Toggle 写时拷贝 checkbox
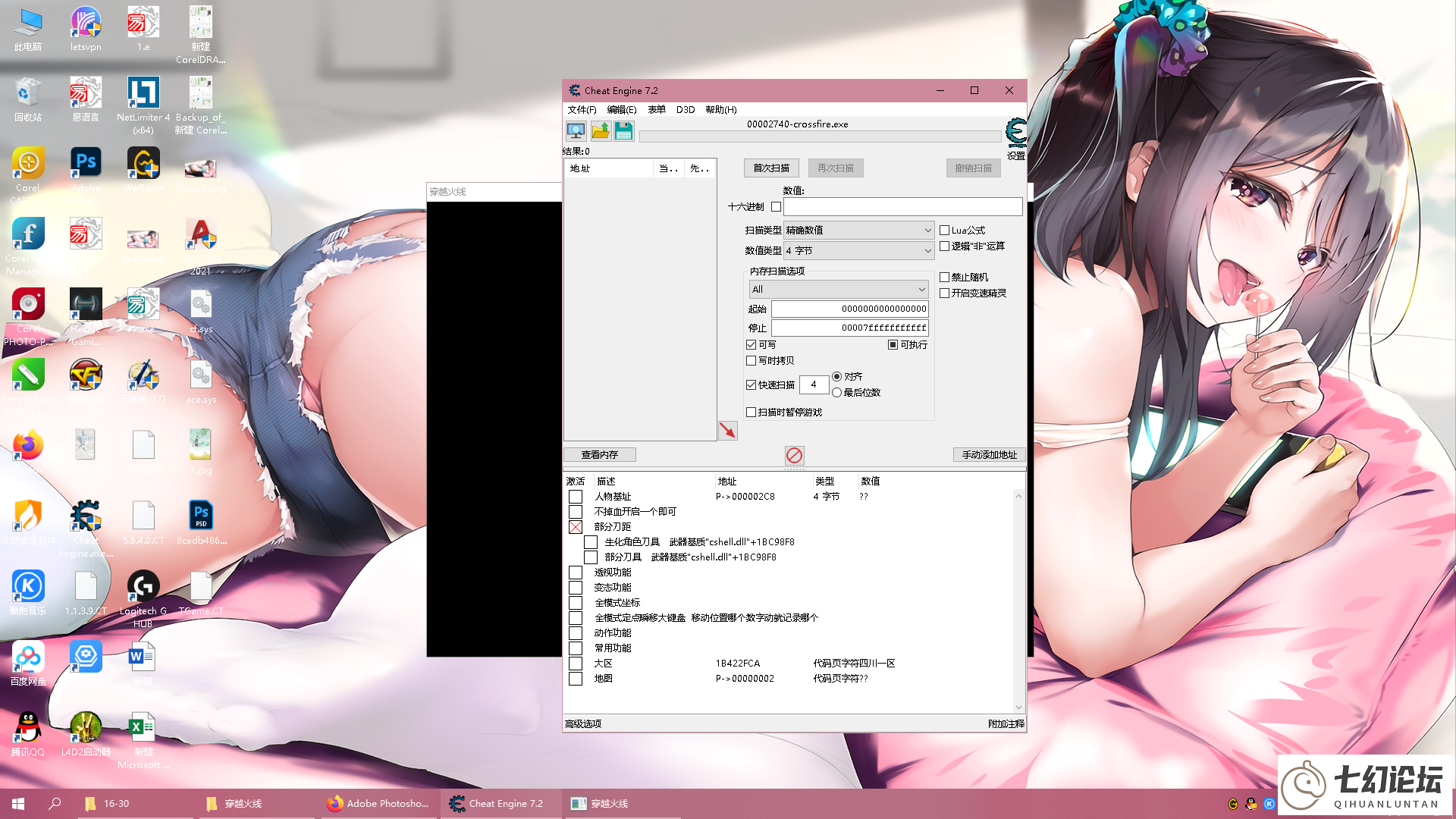1456x819 pixels. pyautogui.click(x=751, y=360)
